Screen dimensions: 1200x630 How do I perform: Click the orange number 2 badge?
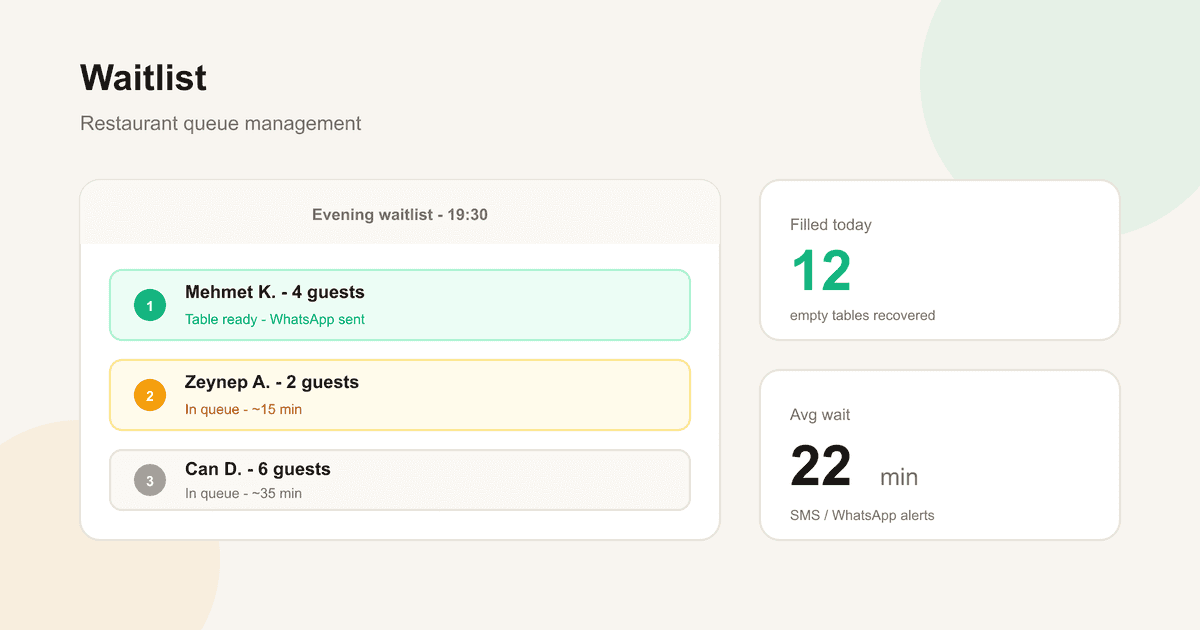tap(150, 396)
